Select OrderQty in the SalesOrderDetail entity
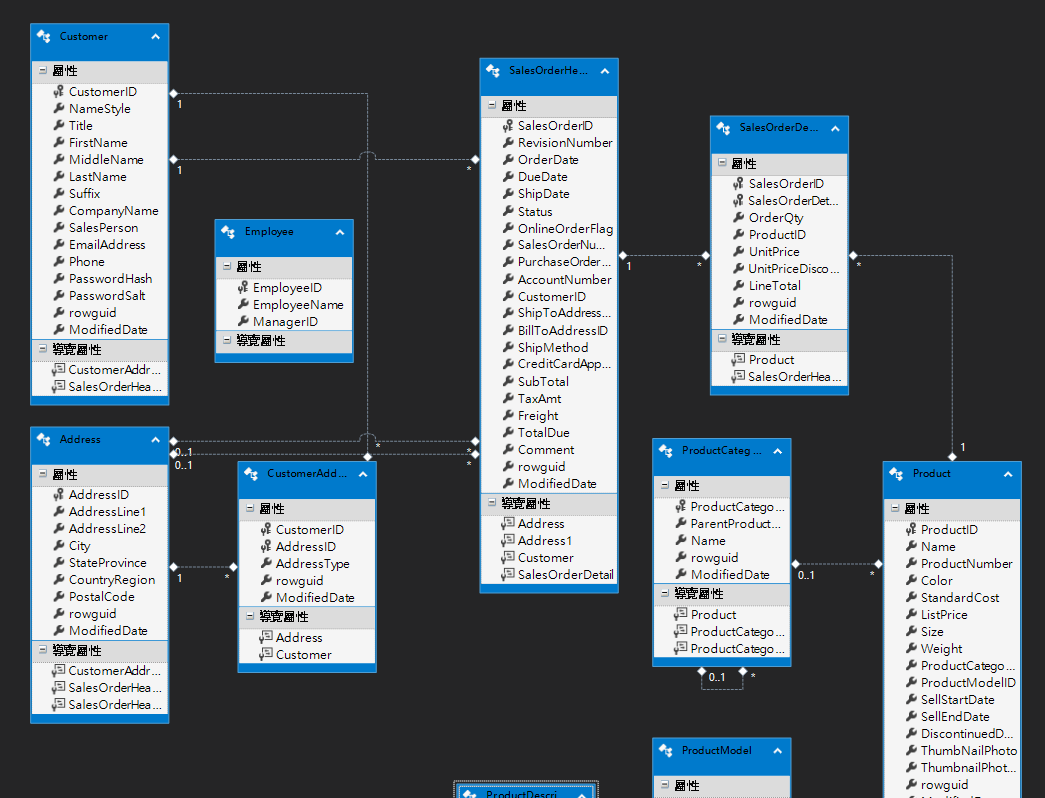Viewport: 1045px width, 798px height. (x=775, y=218)
